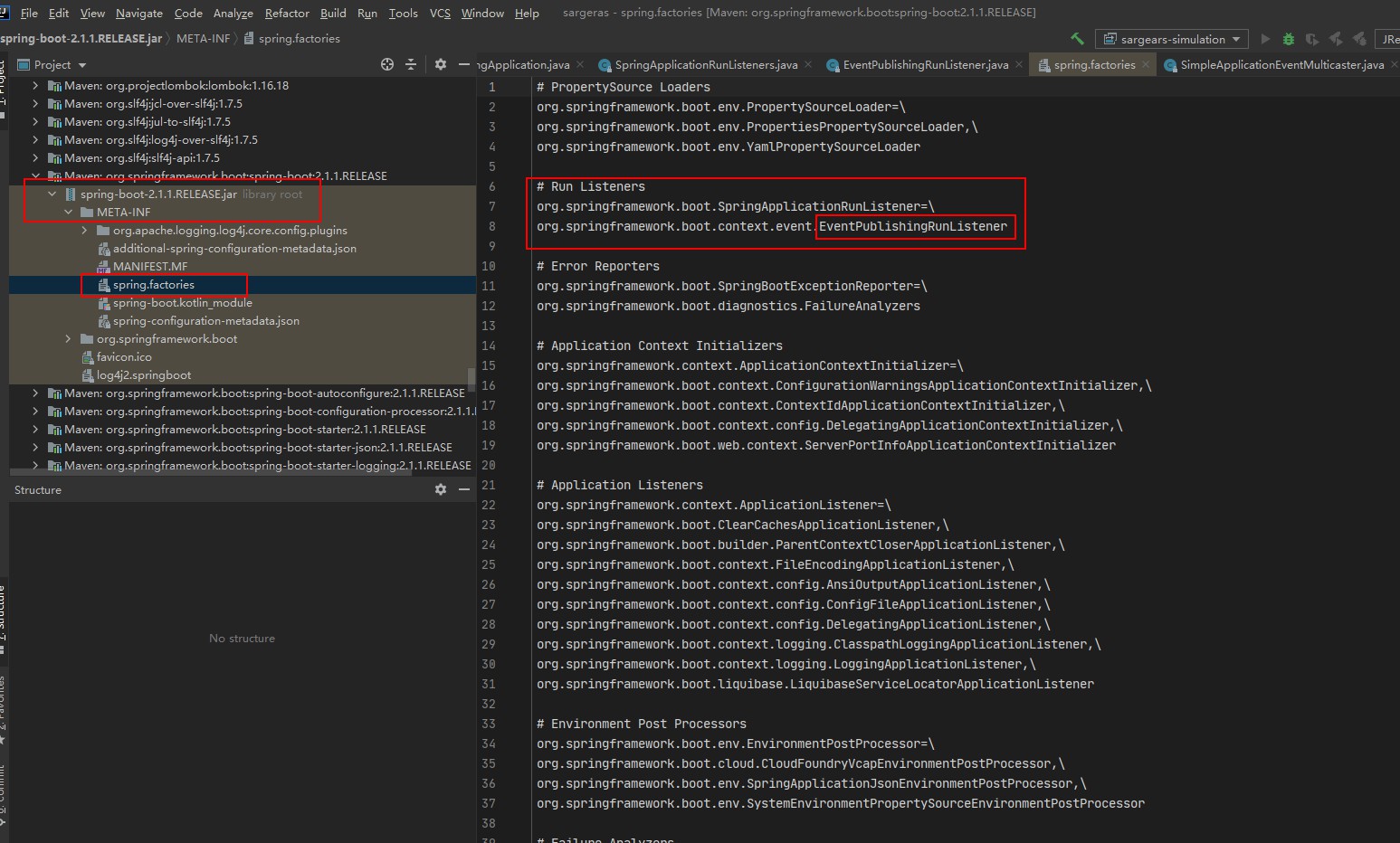Open the Refactor menu
The image size is (1400, 843).
tap(287, 13)
